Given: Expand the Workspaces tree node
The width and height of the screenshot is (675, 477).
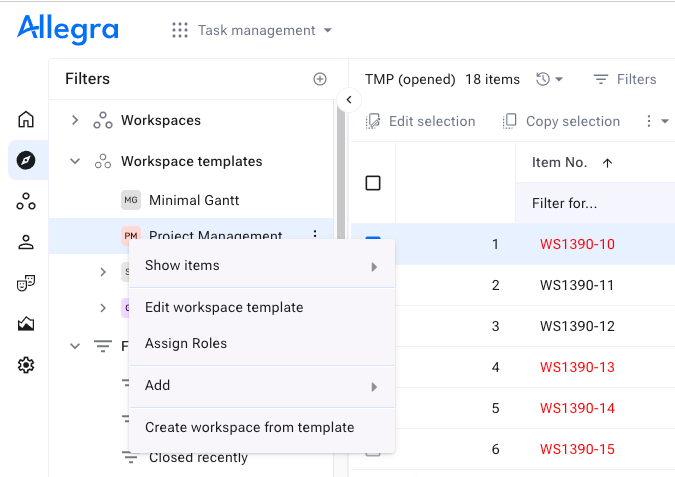Looking at the screenshot, I should 75,120.
